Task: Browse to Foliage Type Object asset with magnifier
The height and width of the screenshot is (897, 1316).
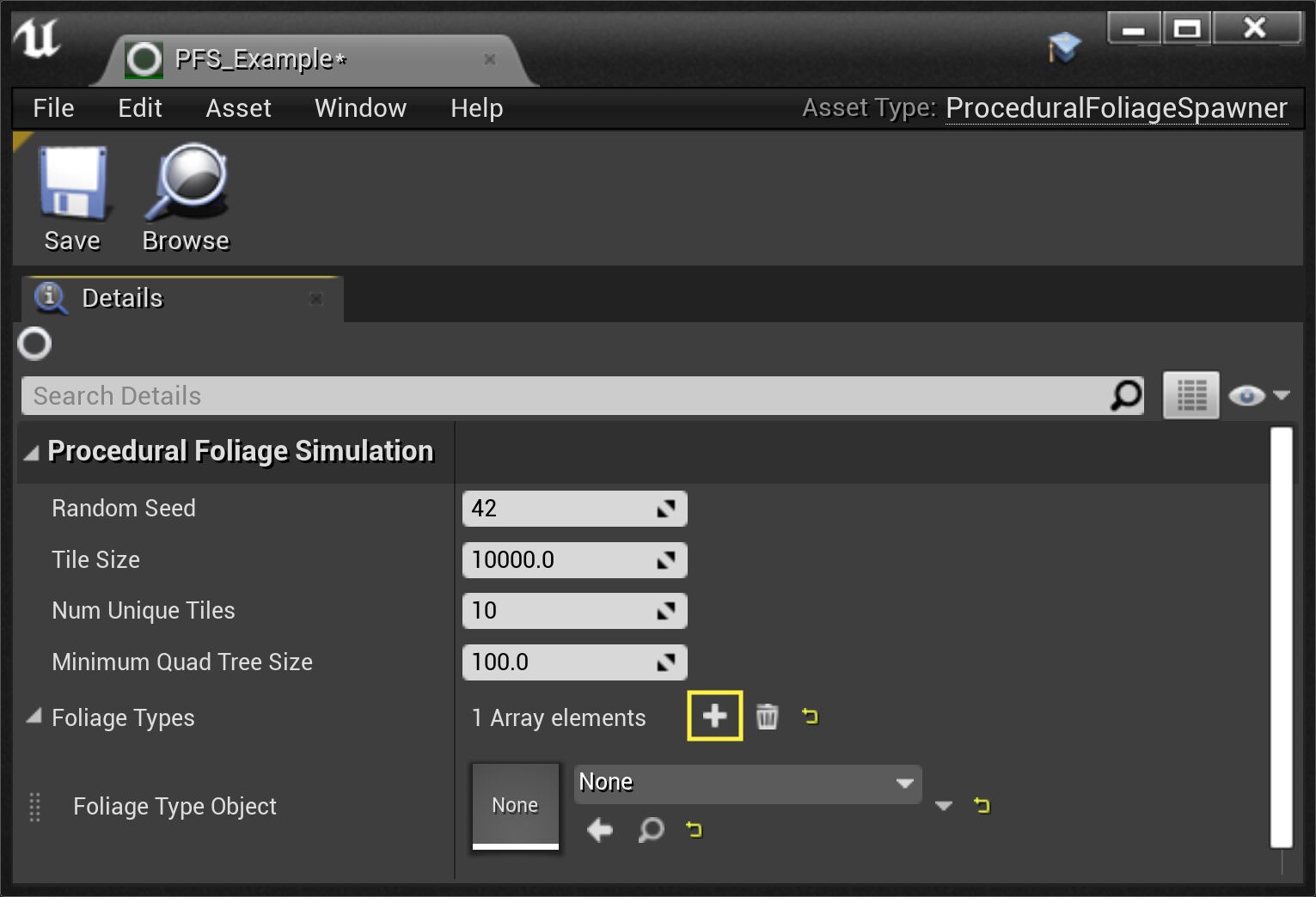Action: pyautogui.click(x=651, y=830)
